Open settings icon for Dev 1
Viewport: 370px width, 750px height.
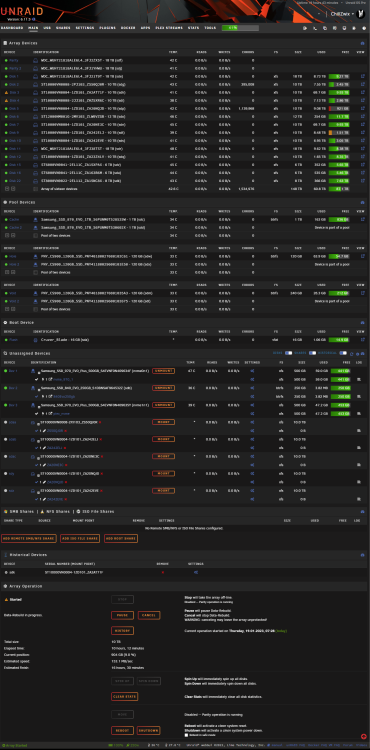(252, 371)
